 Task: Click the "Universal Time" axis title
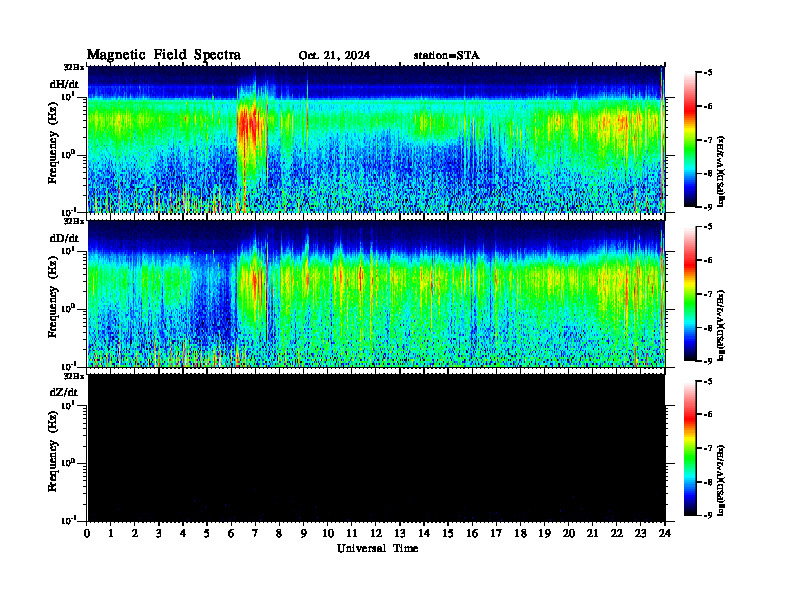pos(377,548)
